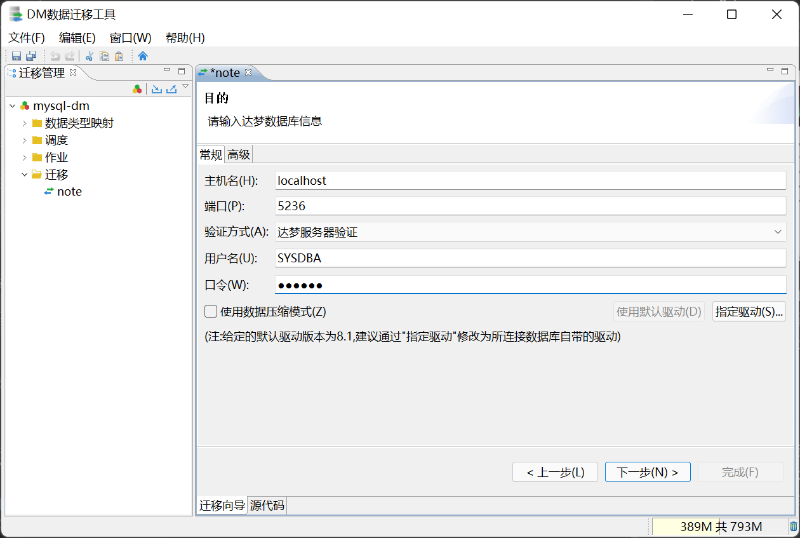Viewport: 800px width, 538px height.
Task: Click the export project arrow icon
Action: point(171,89)
